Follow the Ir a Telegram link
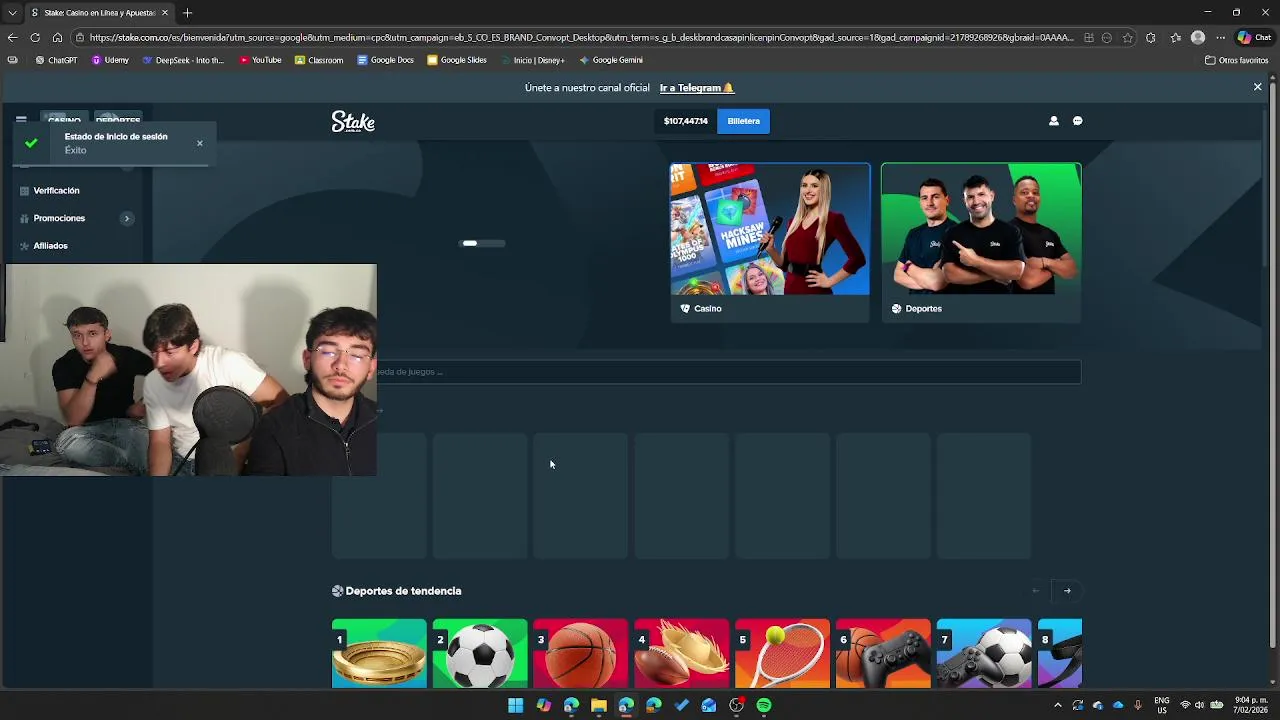Screen dimensions: 1280x720 click(x=697, y=88)
